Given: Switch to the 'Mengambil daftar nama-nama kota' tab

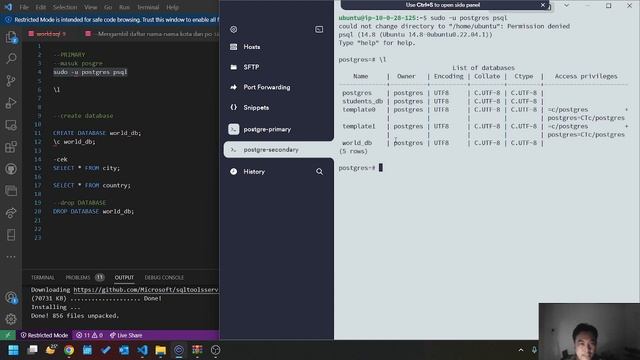Looking at the screenshot, I should point(151,34).
